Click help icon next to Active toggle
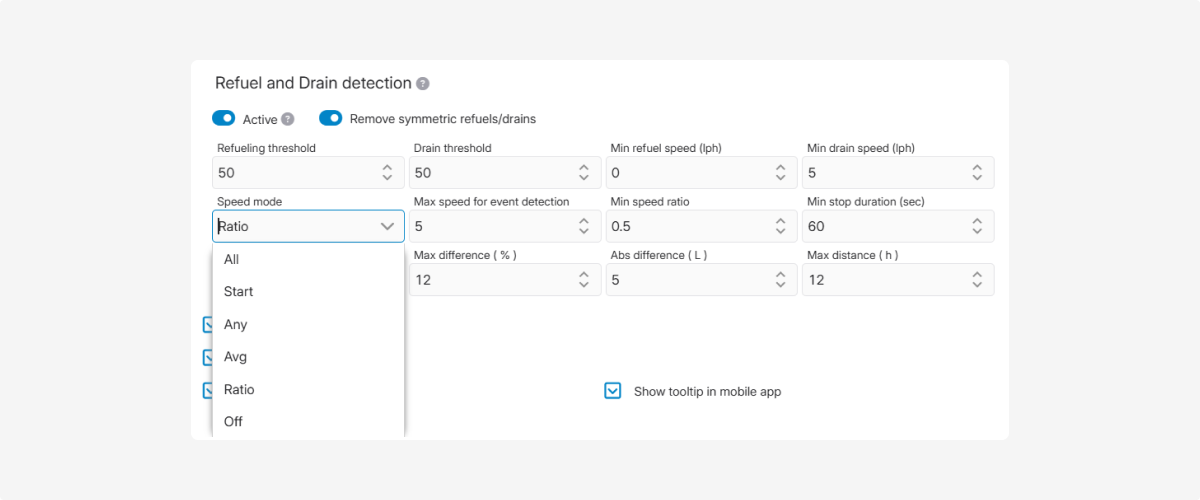1200x500 pixels. point(288,119)
